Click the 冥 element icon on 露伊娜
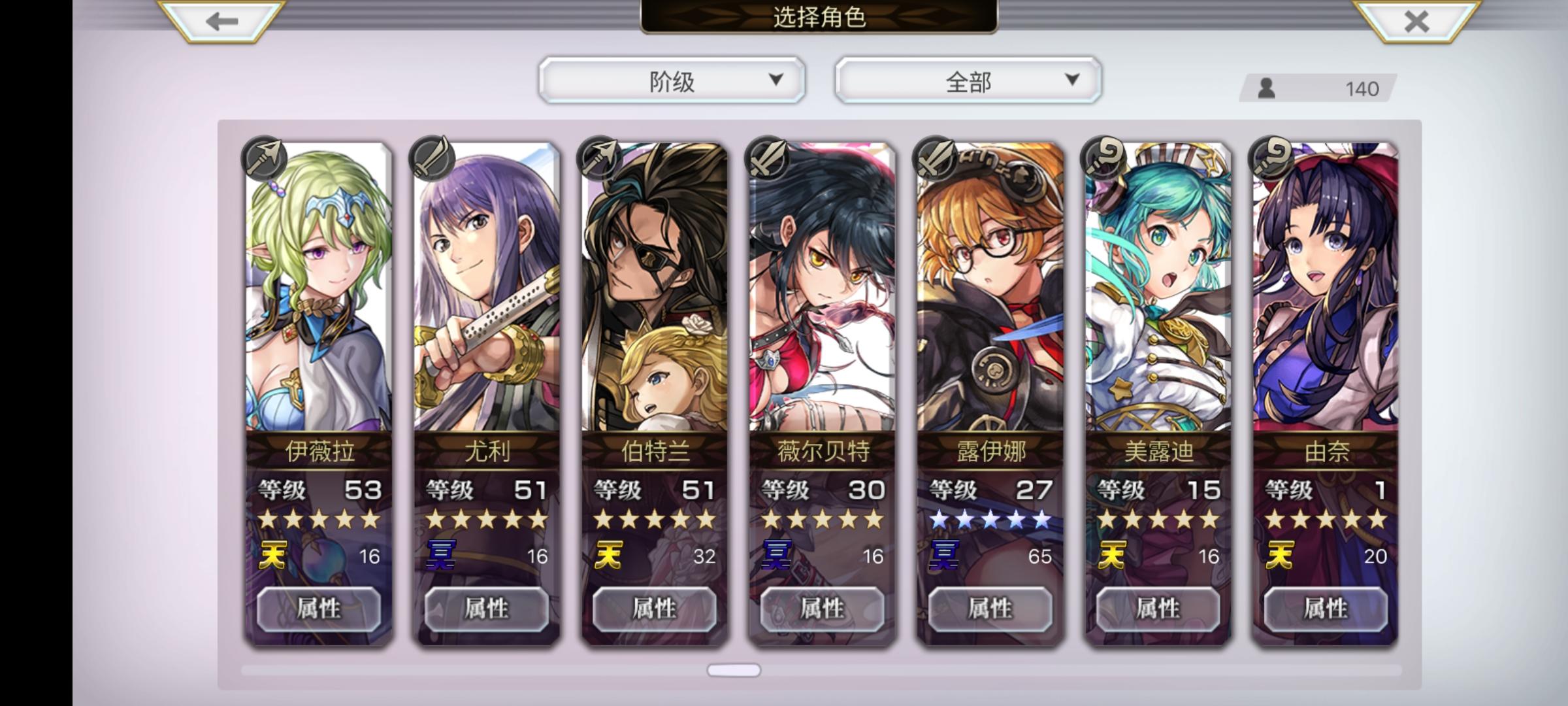The height and width of the screenshot is (706, 1568). click(x=944, y=556)
